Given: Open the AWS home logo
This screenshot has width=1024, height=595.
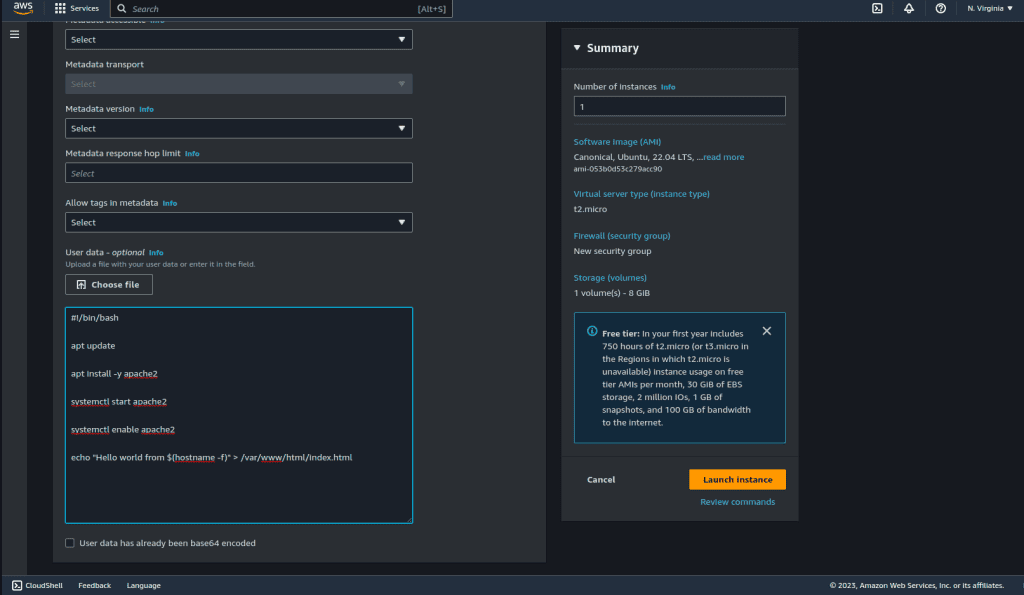Looking at the screenshot, I should [x=23, y=8].
